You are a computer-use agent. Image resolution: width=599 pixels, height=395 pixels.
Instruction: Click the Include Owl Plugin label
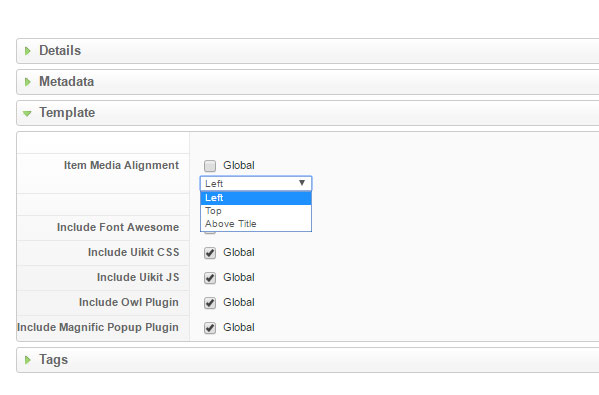pyautogui.click(x=128, y=303)
